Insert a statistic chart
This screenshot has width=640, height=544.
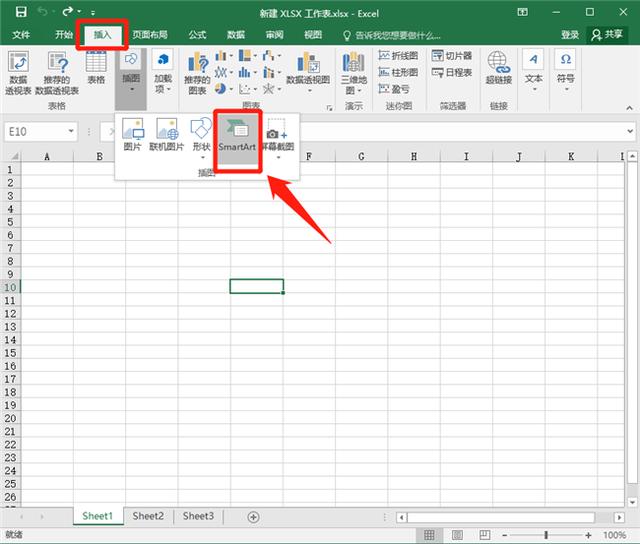click(x=247, y=72)
